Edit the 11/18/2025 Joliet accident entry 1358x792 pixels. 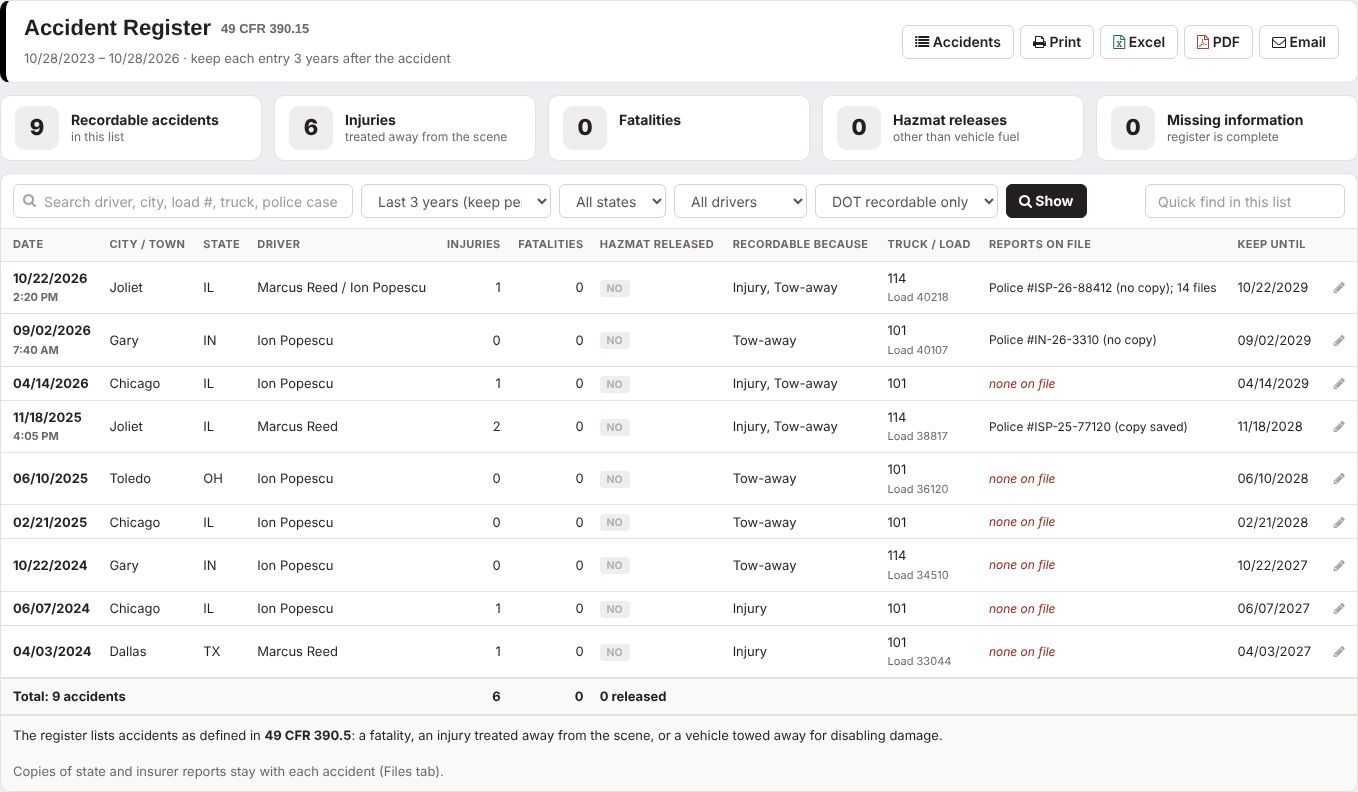pos(1339,427)
